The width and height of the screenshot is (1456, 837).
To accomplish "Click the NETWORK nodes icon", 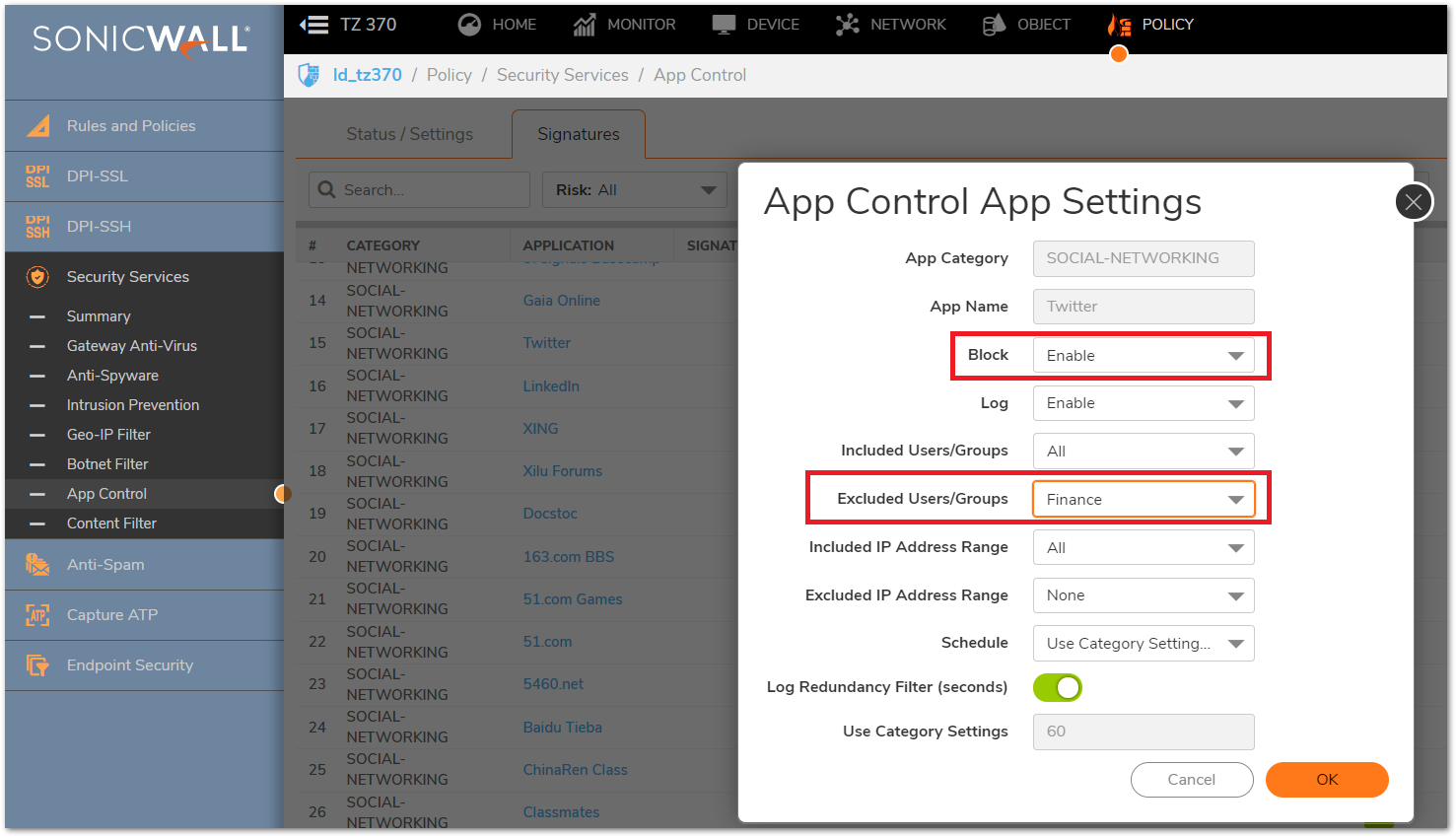I will [847, 25].
